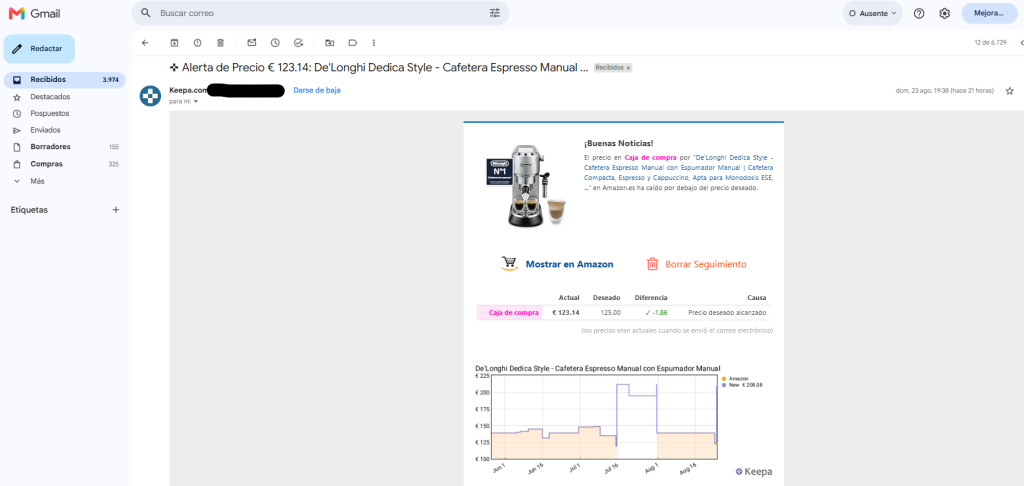Open Borradores drafts folder
1024x486 pixels.
[x=64, y=147]
